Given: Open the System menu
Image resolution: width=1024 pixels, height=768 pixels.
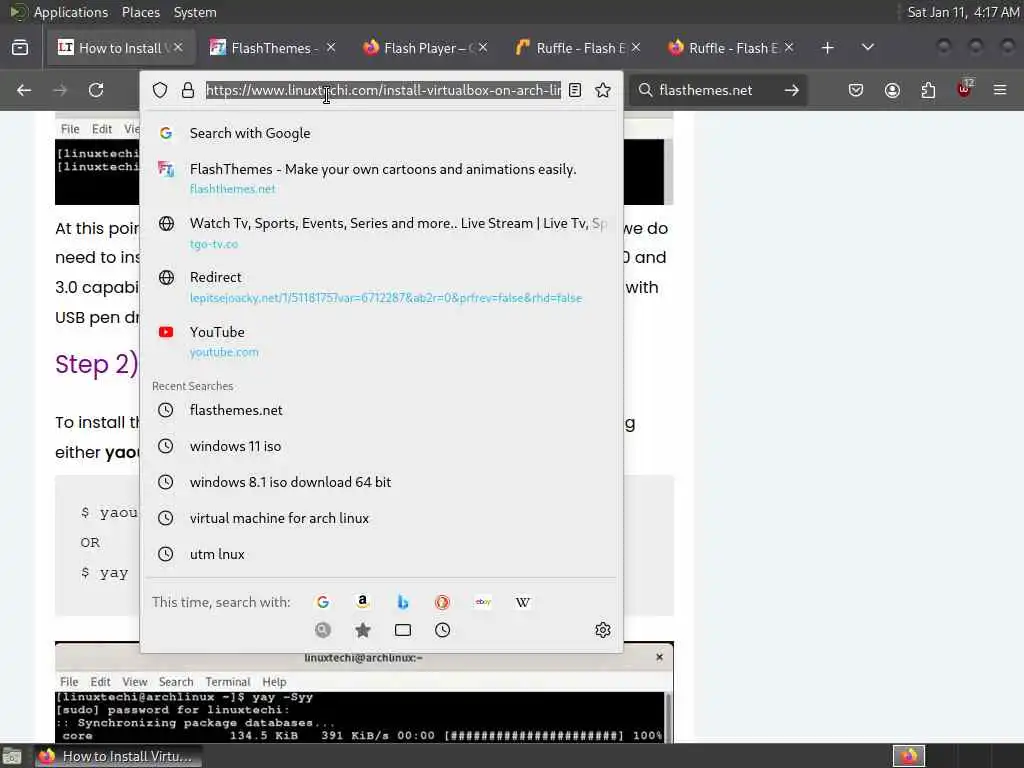Looking at the screenshot, I should click(x=195, y=12).
